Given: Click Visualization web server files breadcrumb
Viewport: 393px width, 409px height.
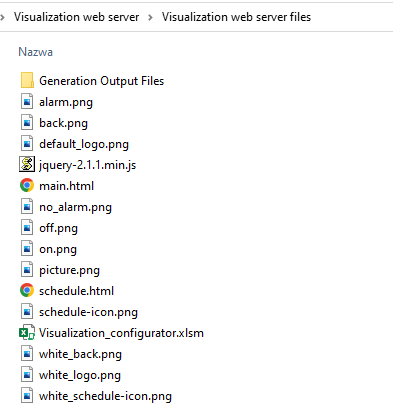Looking at the screenshot, I should (236, 17).
